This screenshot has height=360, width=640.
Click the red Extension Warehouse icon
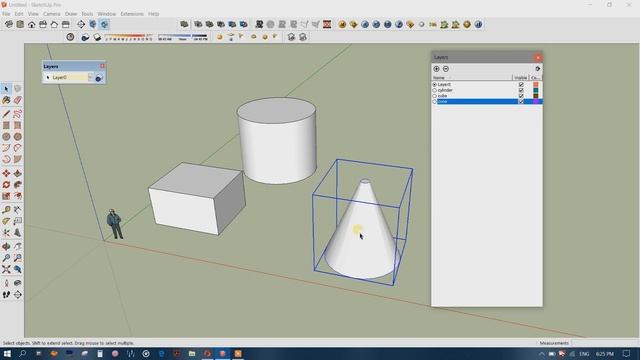tap(327, 24)
